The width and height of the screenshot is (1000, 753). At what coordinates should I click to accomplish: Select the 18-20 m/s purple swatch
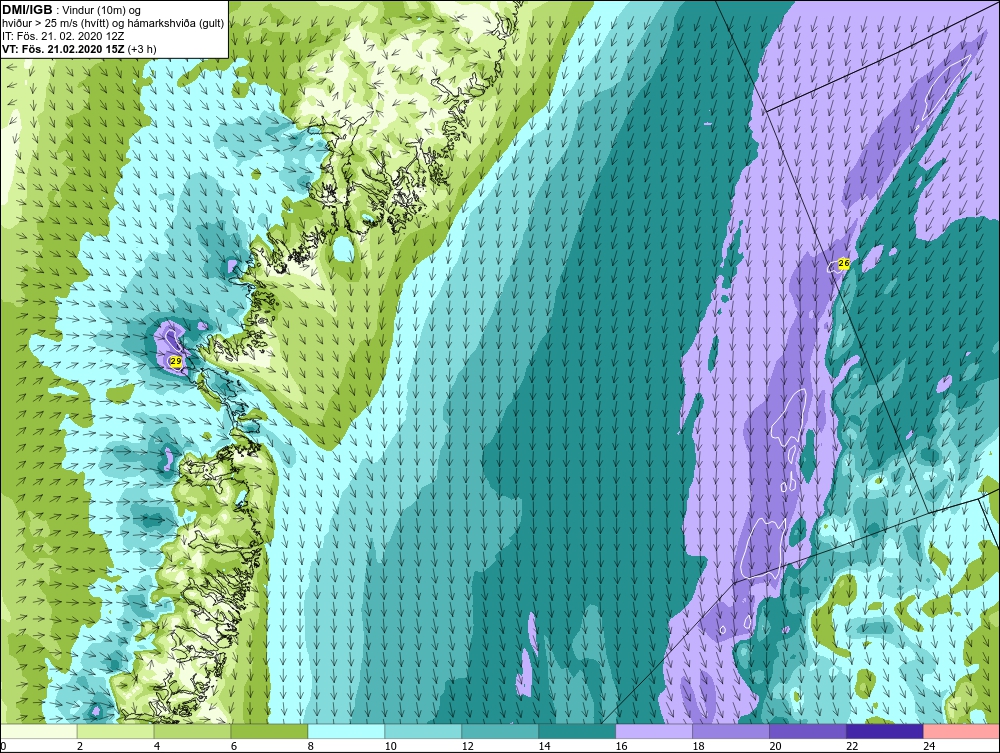[731, 731]
